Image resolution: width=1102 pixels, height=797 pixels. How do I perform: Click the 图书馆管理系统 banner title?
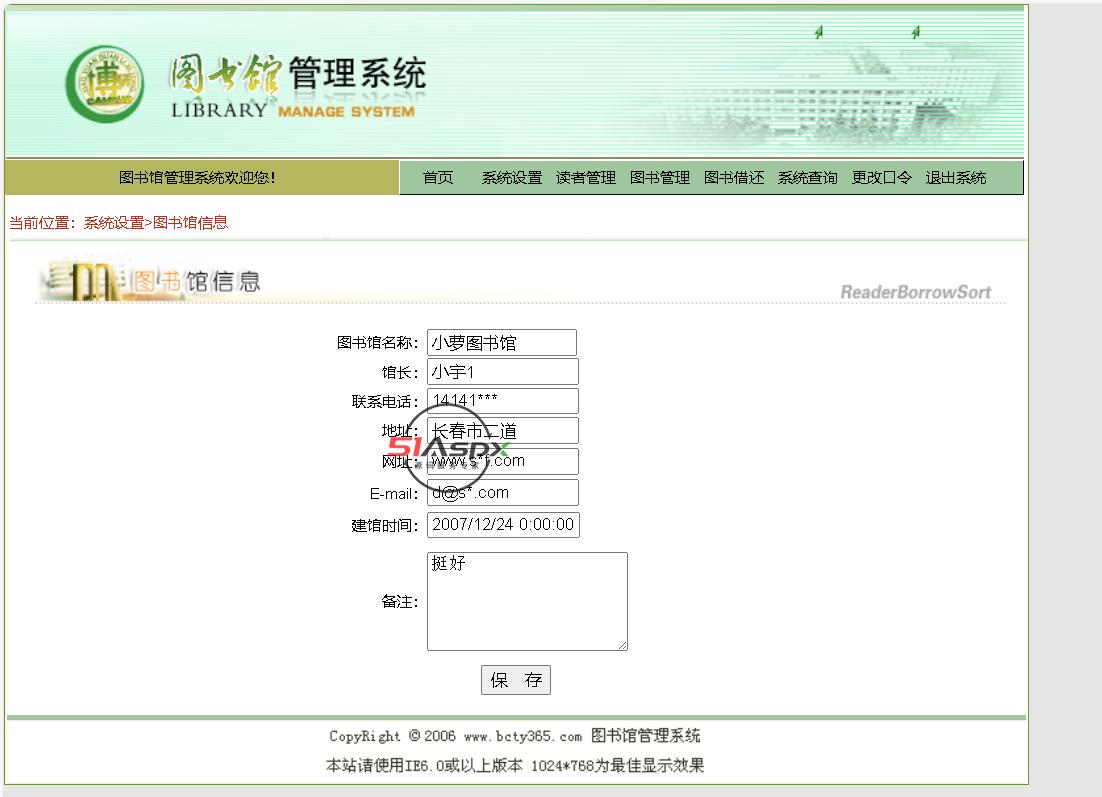298,86
